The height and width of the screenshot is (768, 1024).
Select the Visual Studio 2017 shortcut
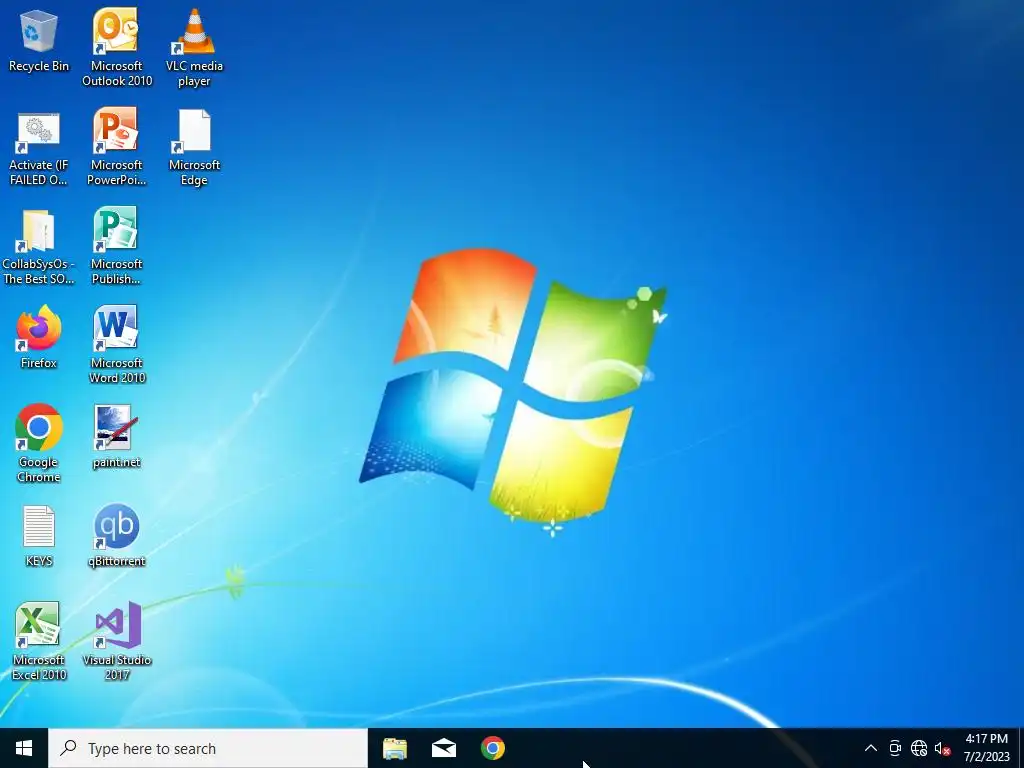tap(116, 642)
